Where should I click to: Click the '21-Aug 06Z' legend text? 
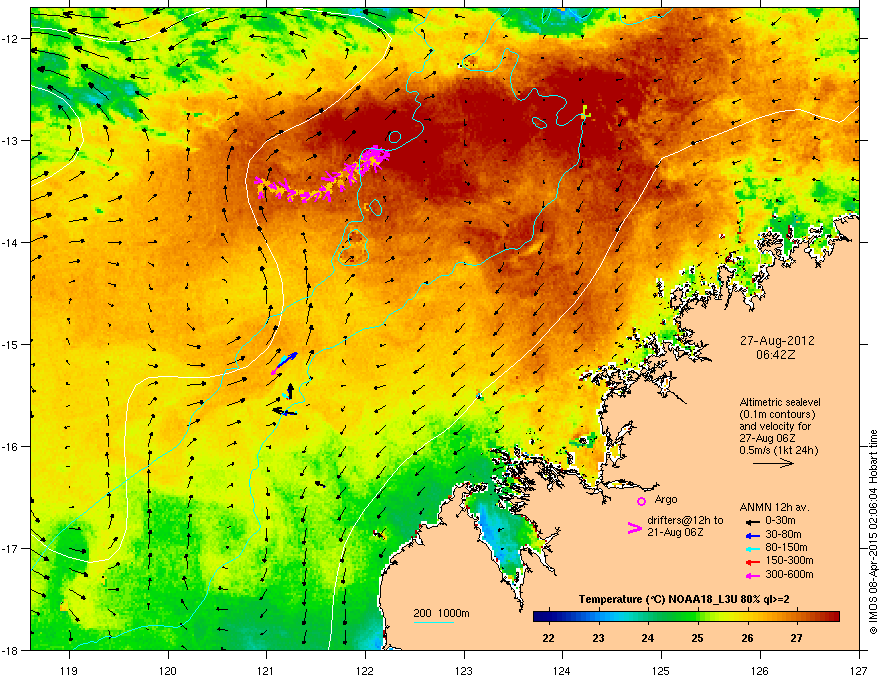pos(675,532)
